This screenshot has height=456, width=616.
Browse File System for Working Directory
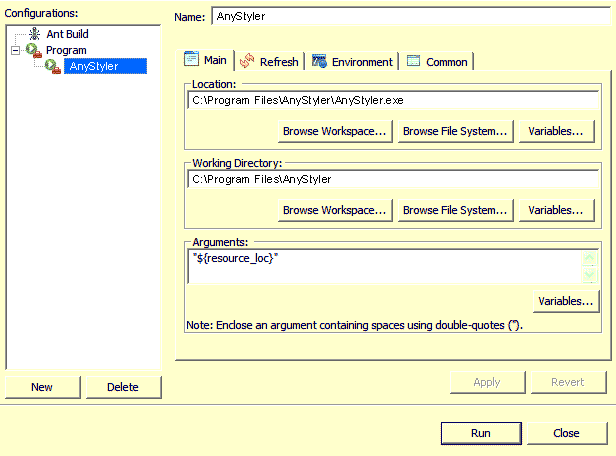[x=455, y=210]
